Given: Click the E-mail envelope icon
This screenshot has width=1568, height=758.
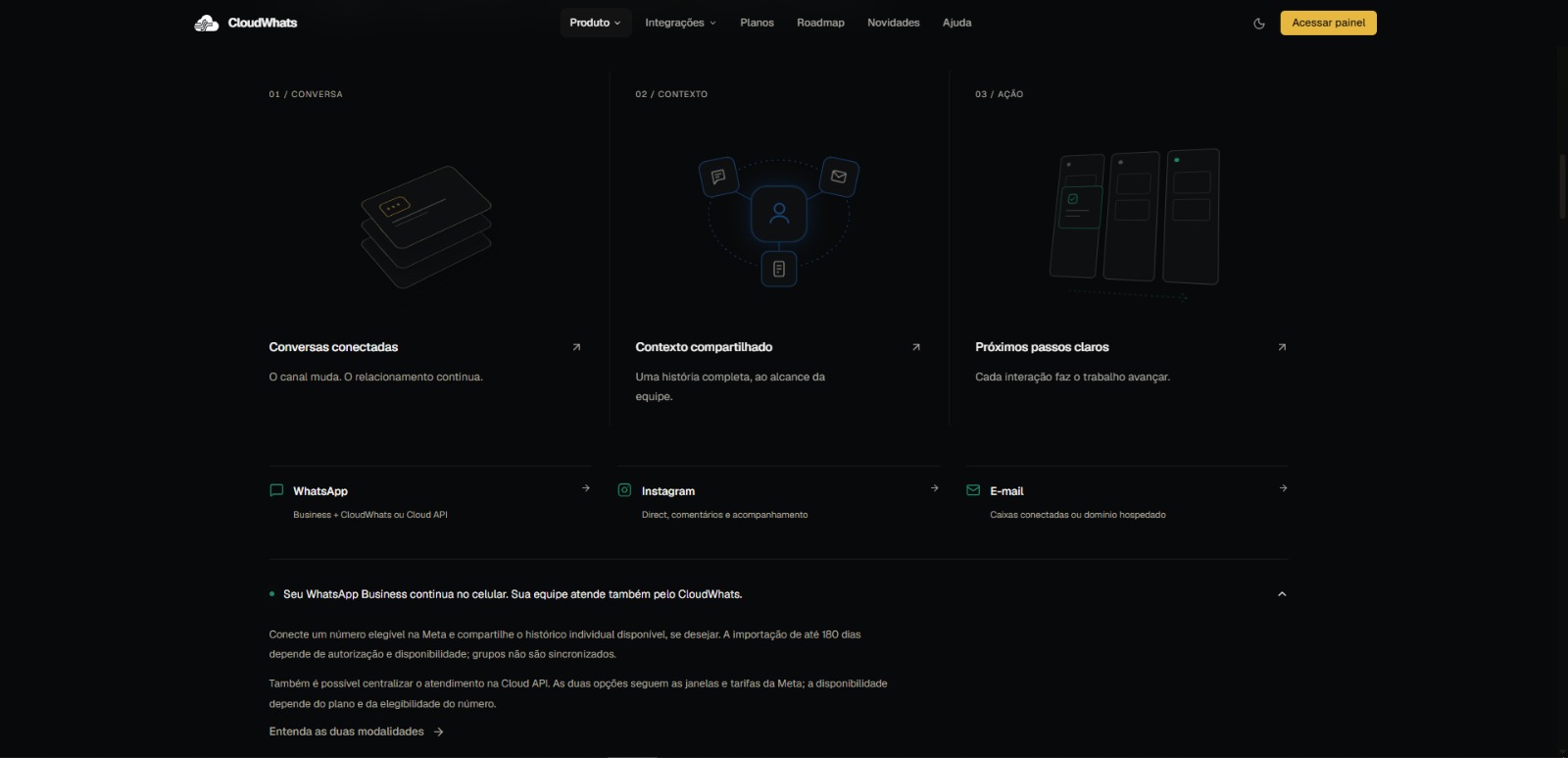Looking at the screenshot, I should tap(973, 490).
